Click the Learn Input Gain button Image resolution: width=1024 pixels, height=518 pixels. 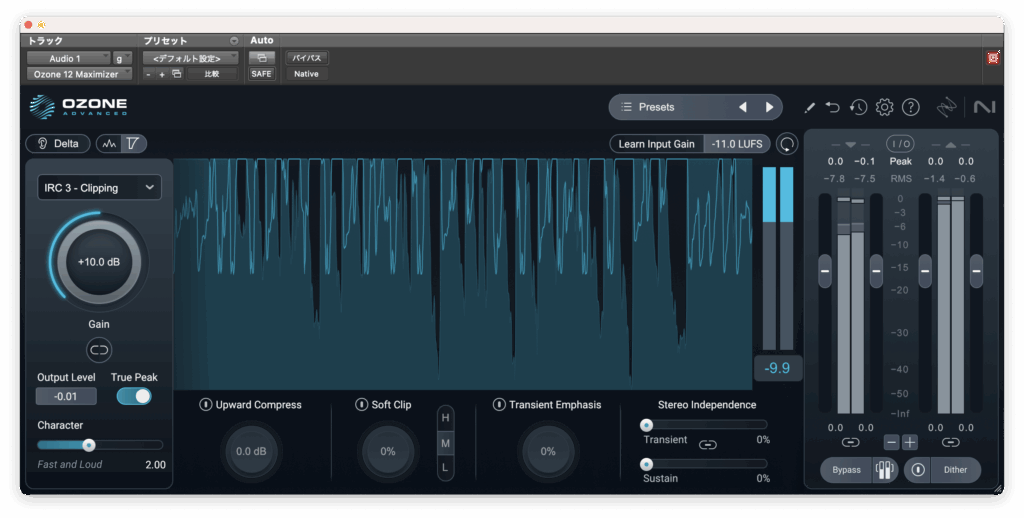pos(656,144)
